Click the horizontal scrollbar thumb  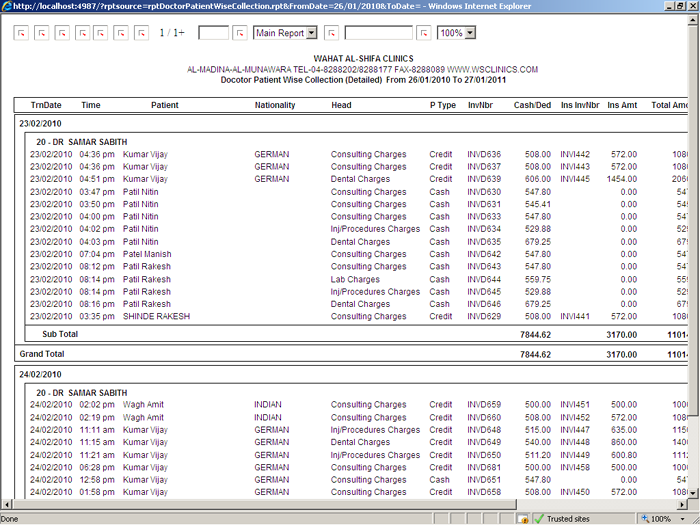(x=264, y=504)
